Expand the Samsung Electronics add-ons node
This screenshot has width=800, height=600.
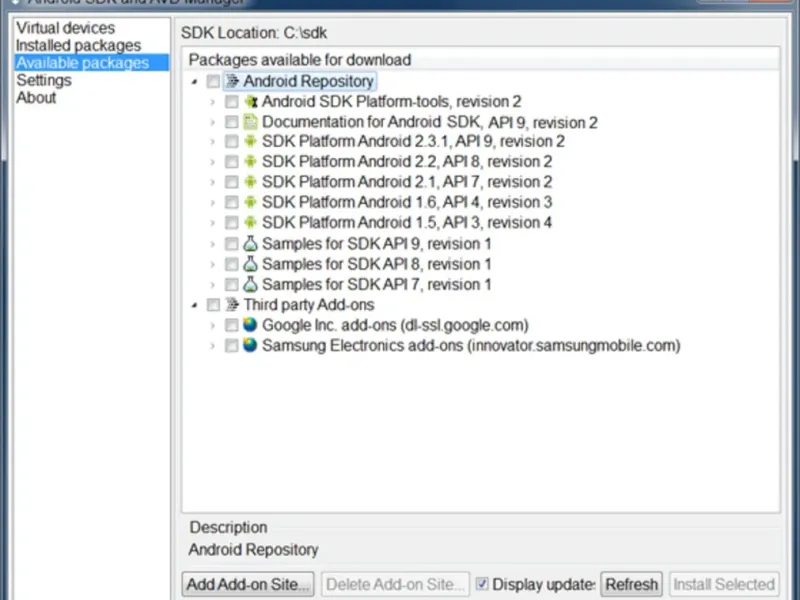pos(213,346)
